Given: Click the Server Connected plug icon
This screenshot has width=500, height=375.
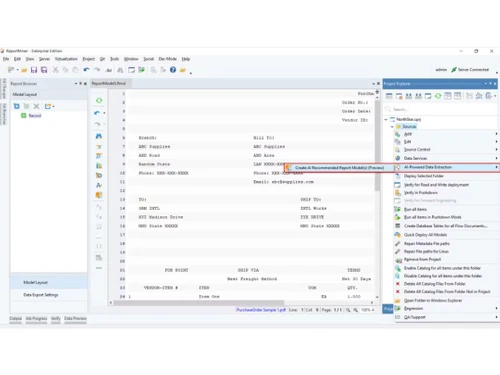Looking at the screenshot, I should 454,70.
